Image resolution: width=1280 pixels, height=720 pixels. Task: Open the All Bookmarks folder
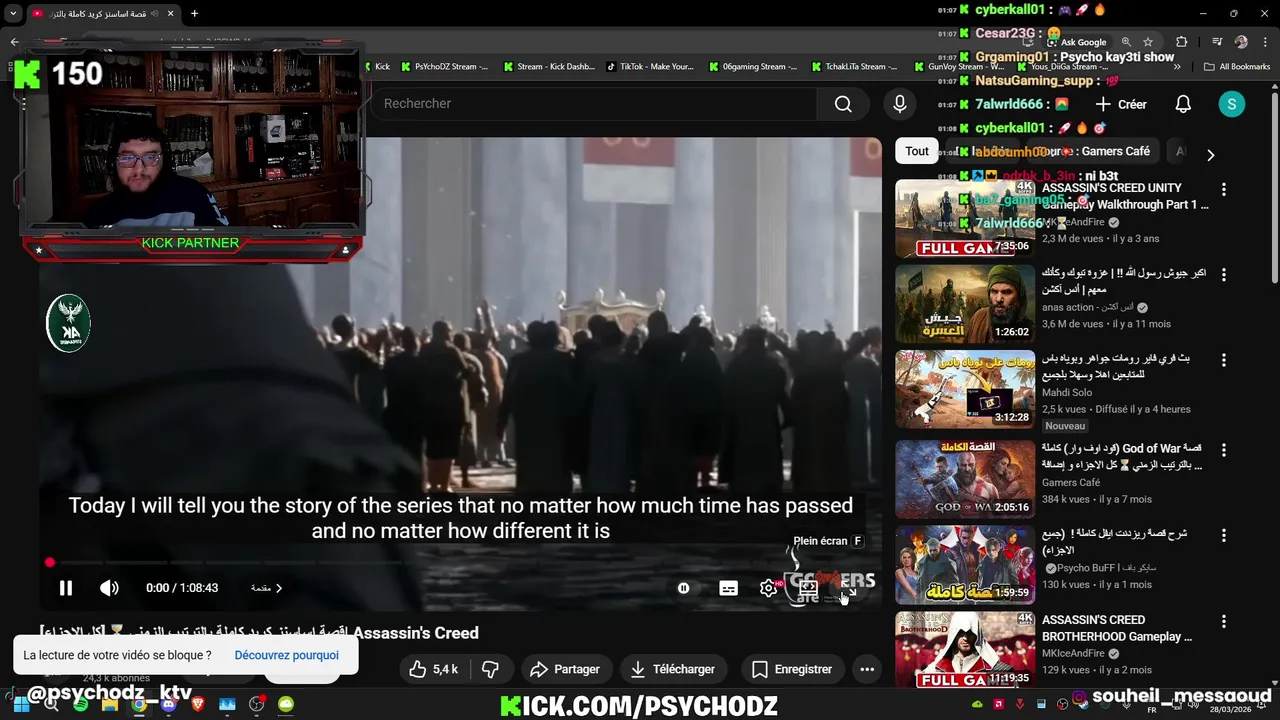coord(1237,67)
